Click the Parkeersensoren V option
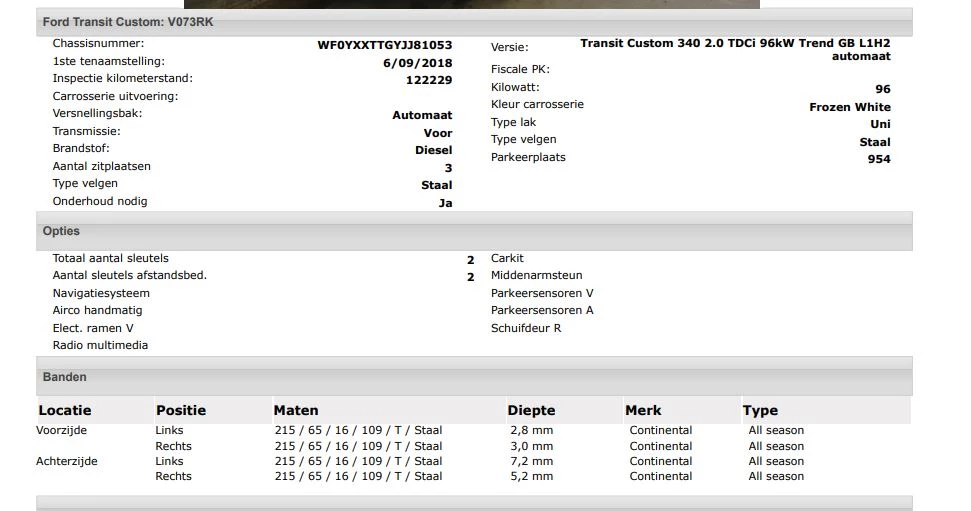971x511 pixels. point(542,293)
